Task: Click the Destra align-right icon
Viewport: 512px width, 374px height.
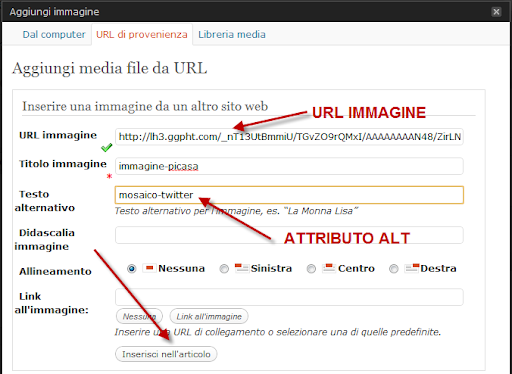Action: (412, 268)
